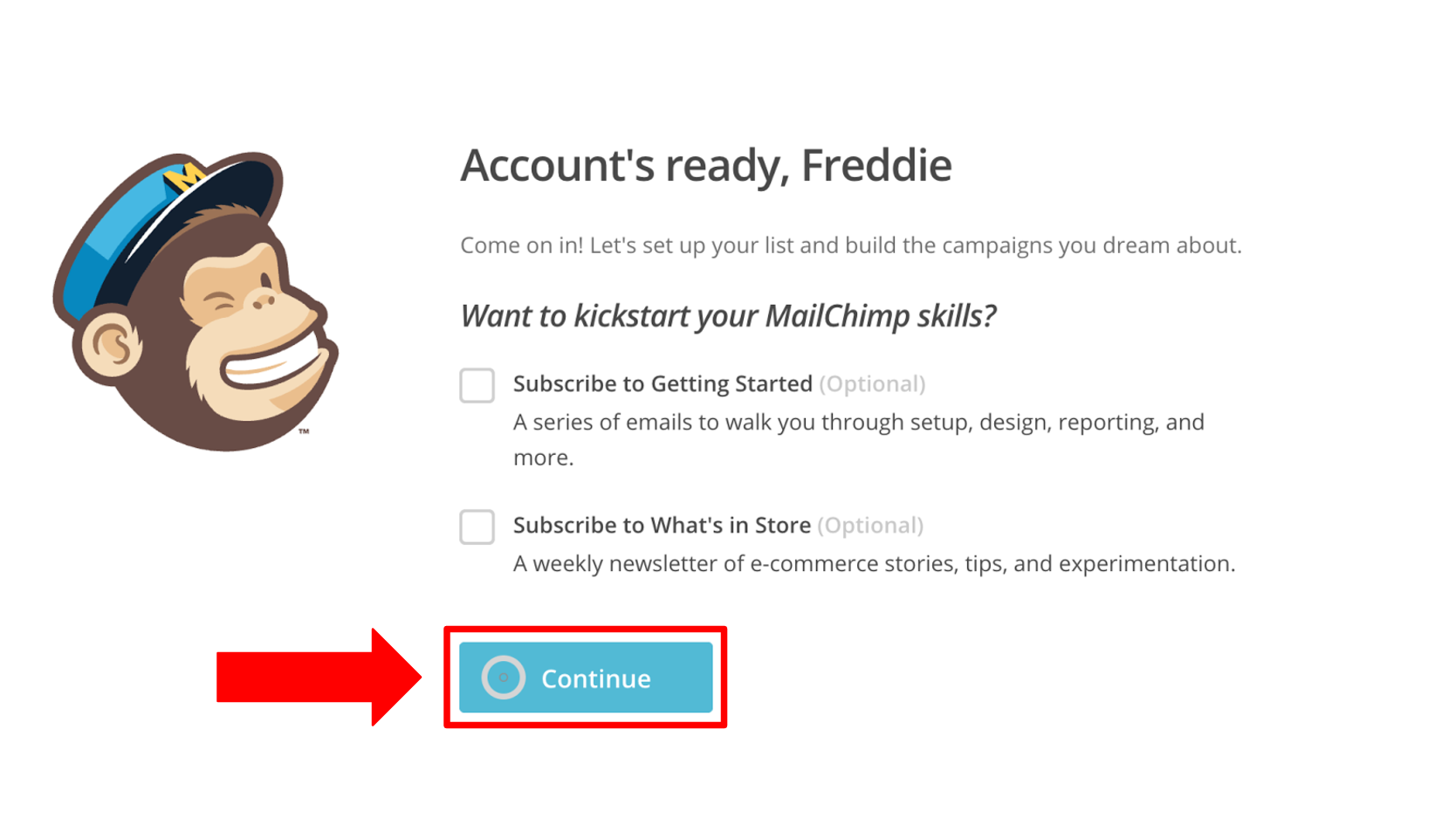
Task: Click the "Come on in!" intro text
Action: pos(850,245)
